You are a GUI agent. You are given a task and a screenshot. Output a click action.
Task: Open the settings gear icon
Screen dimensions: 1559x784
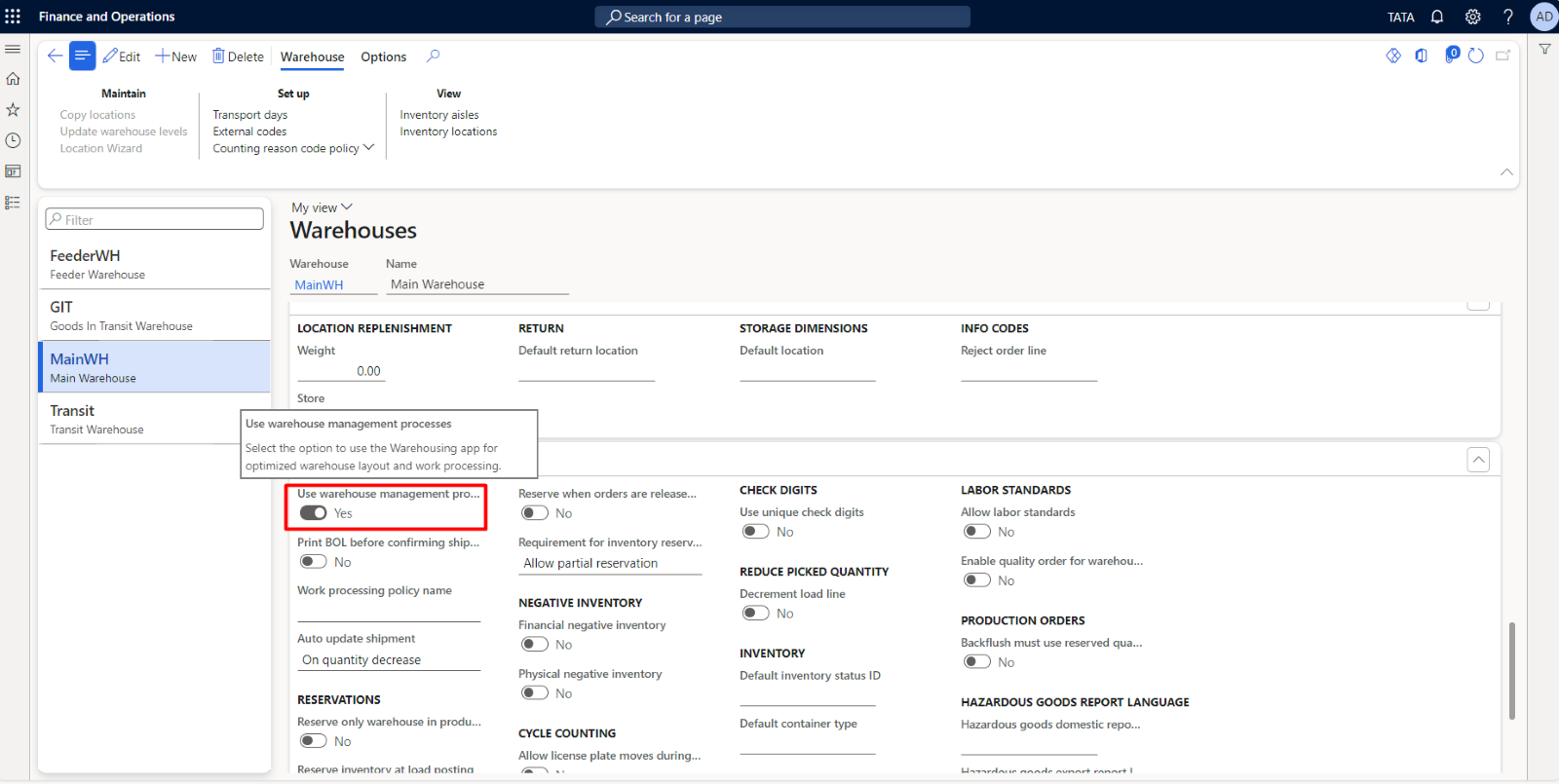pos(1472,17)
